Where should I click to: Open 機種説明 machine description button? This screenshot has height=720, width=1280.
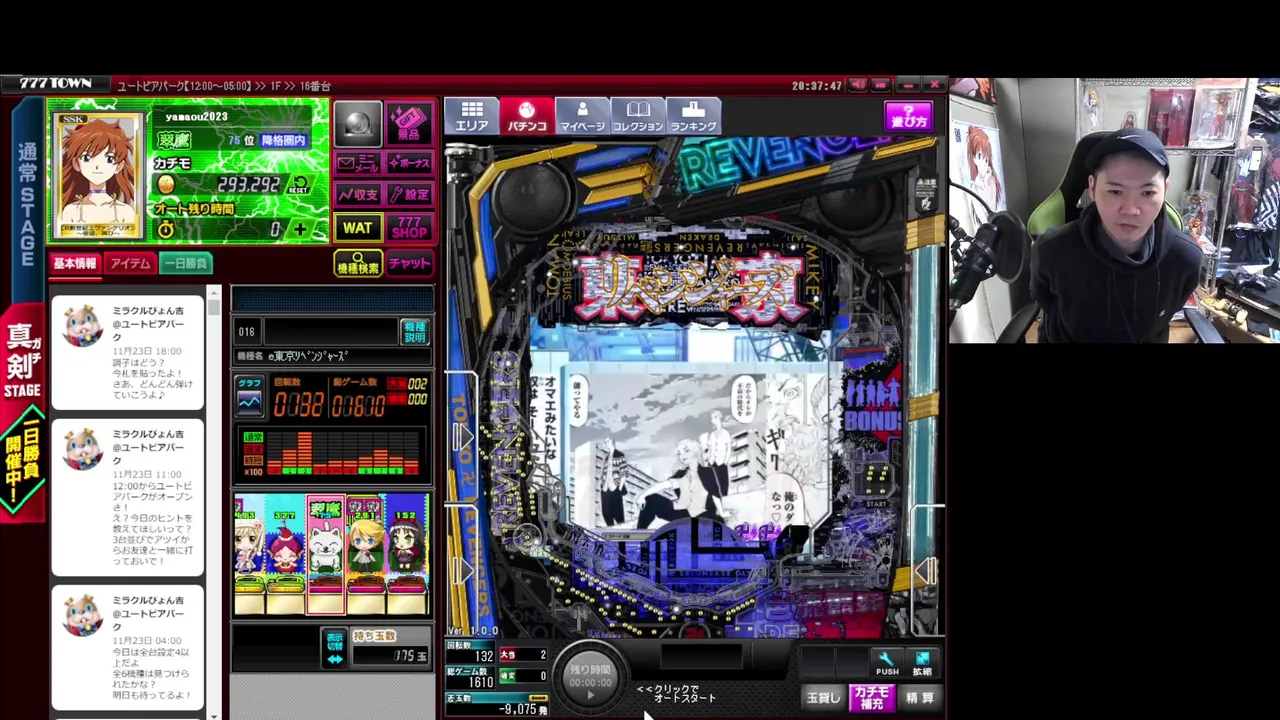pos(414,332)
